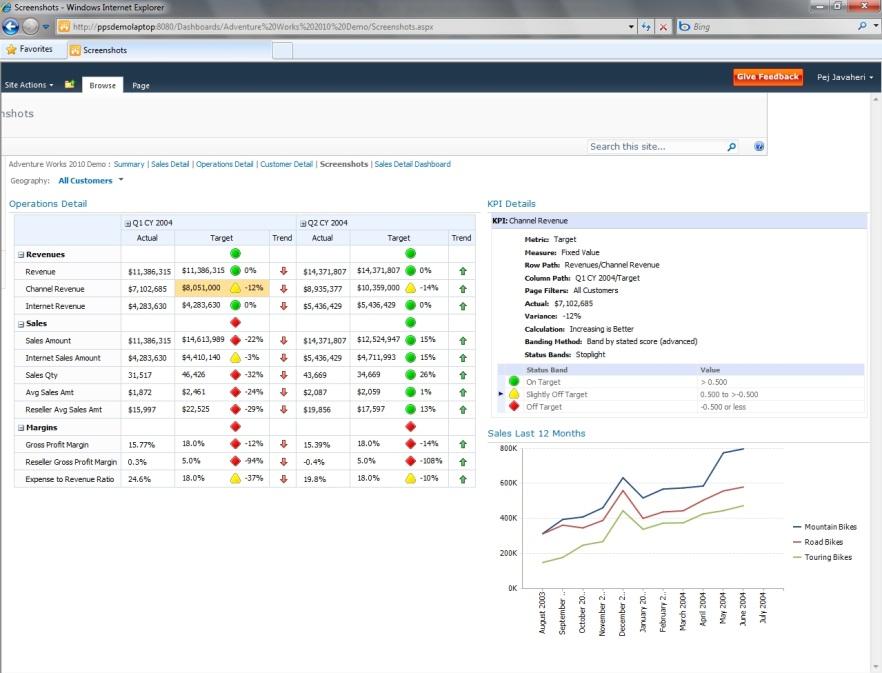This screenshot has width=882, height=673.
Task: Click the Refresh page icon
Action: (x=646, y=26)
